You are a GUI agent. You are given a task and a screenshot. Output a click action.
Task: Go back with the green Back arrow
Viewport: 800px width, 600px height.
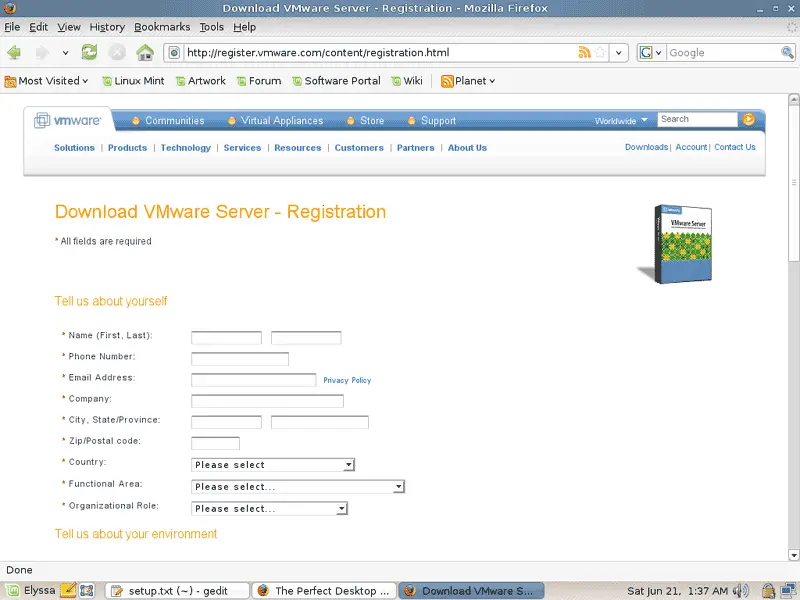14,52
